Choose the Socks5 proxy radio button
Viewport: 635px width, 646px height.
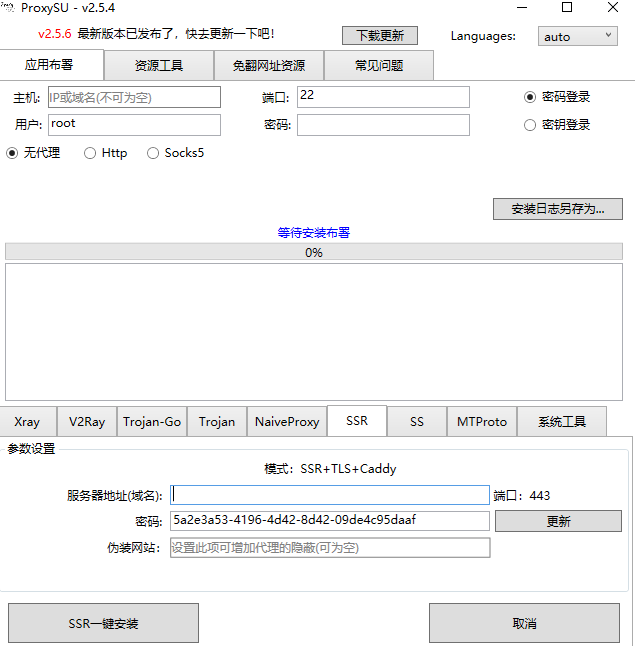tap(153, 153)
